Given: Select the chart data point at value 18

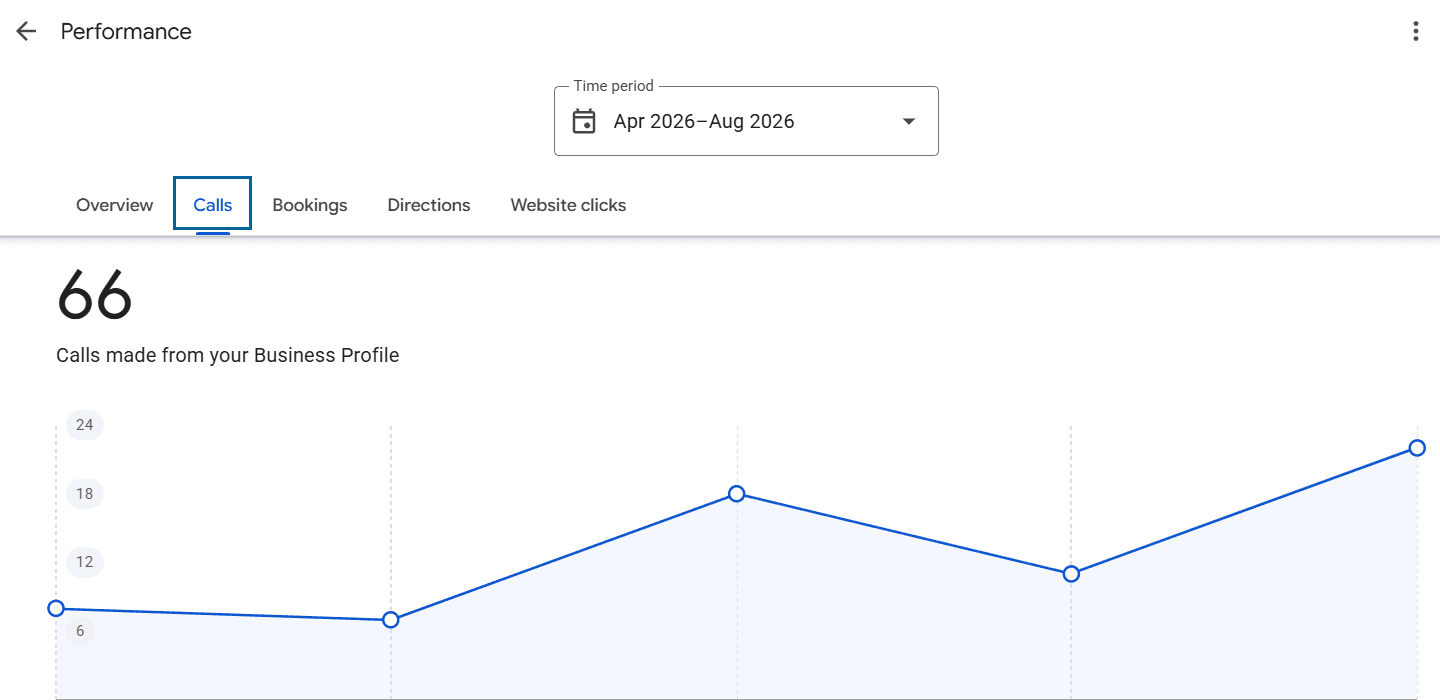Looking at the screenshot, I should coord(737,493).
